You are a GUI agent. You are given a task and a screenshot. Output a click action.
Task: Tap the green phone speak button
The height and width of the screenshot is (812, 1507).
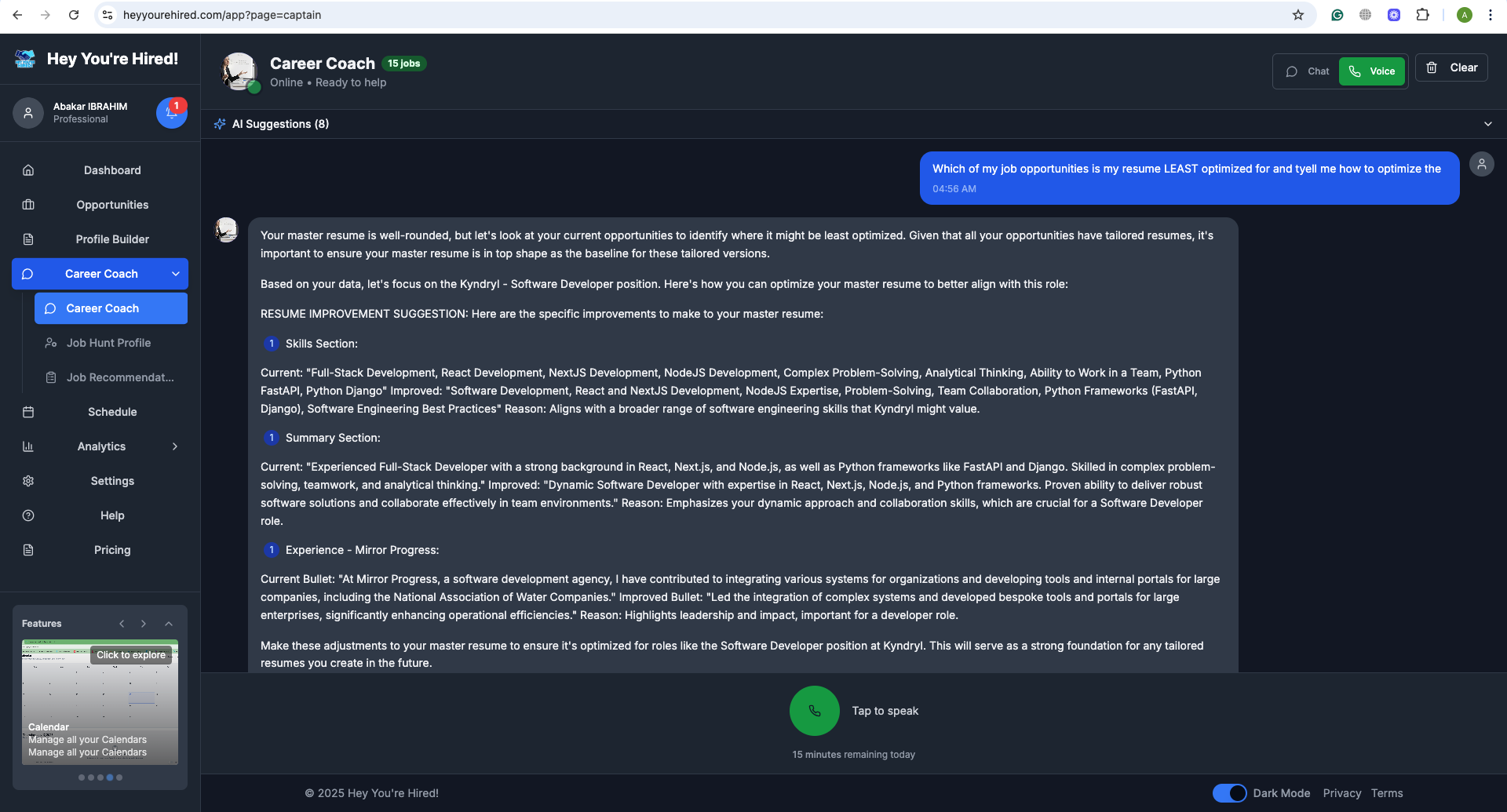coord(815,711)
